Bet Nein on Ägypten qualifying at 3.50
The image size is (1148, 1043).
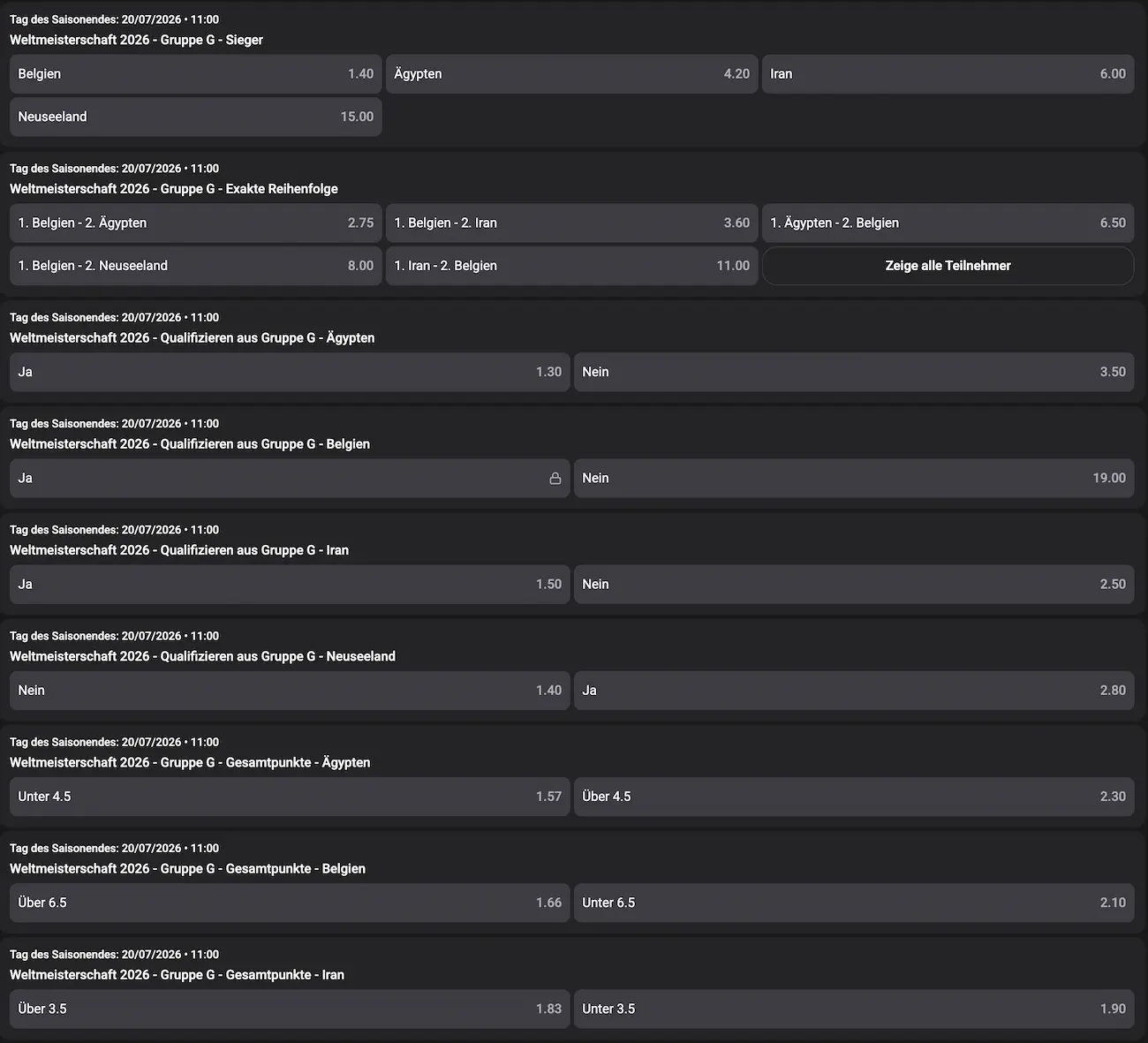coord(854,373)
